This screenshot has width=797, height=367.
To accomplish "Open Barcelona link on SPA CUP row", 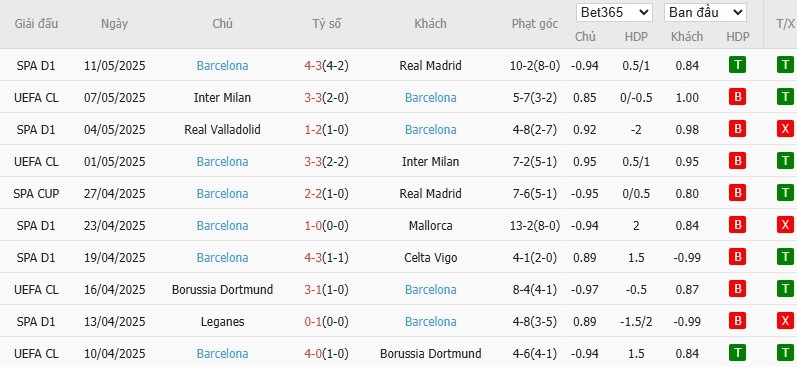I will coord(223,194).
